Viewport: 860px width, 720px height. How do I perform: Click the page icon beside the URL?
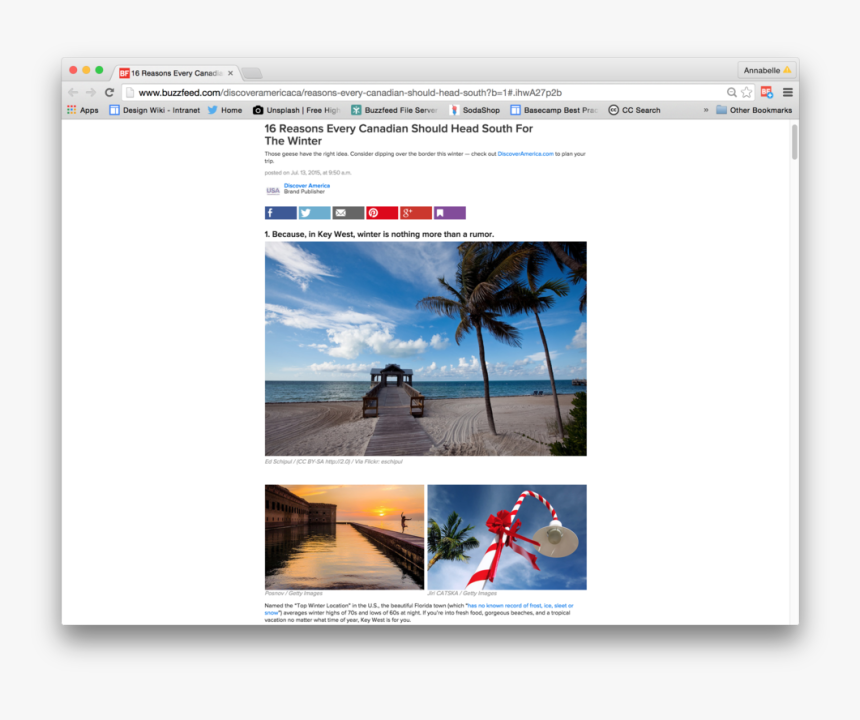(x=130, y=93)
